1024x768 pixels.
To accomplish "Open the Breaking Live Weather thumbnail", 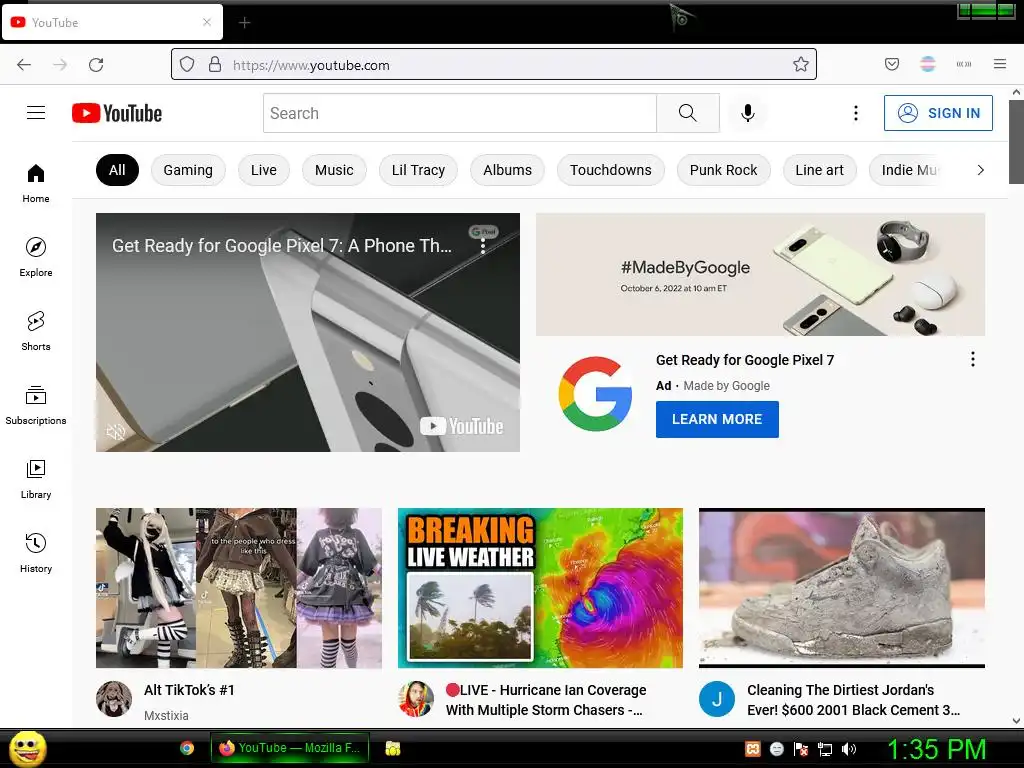I will click(540, 588).
